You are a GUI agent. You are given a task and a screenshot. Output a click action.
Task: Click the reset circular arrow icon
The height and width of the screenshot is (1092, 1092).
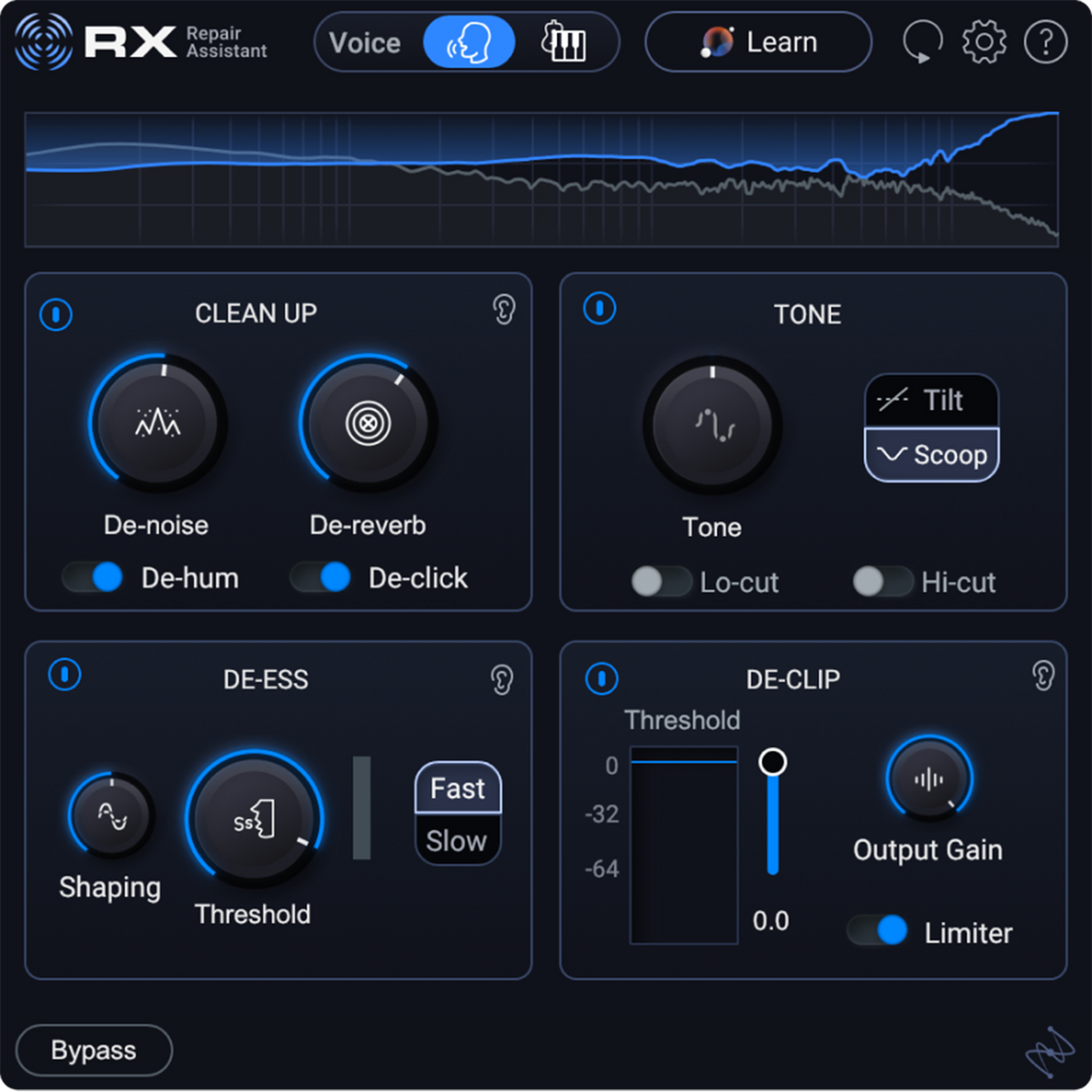point(922,43)
